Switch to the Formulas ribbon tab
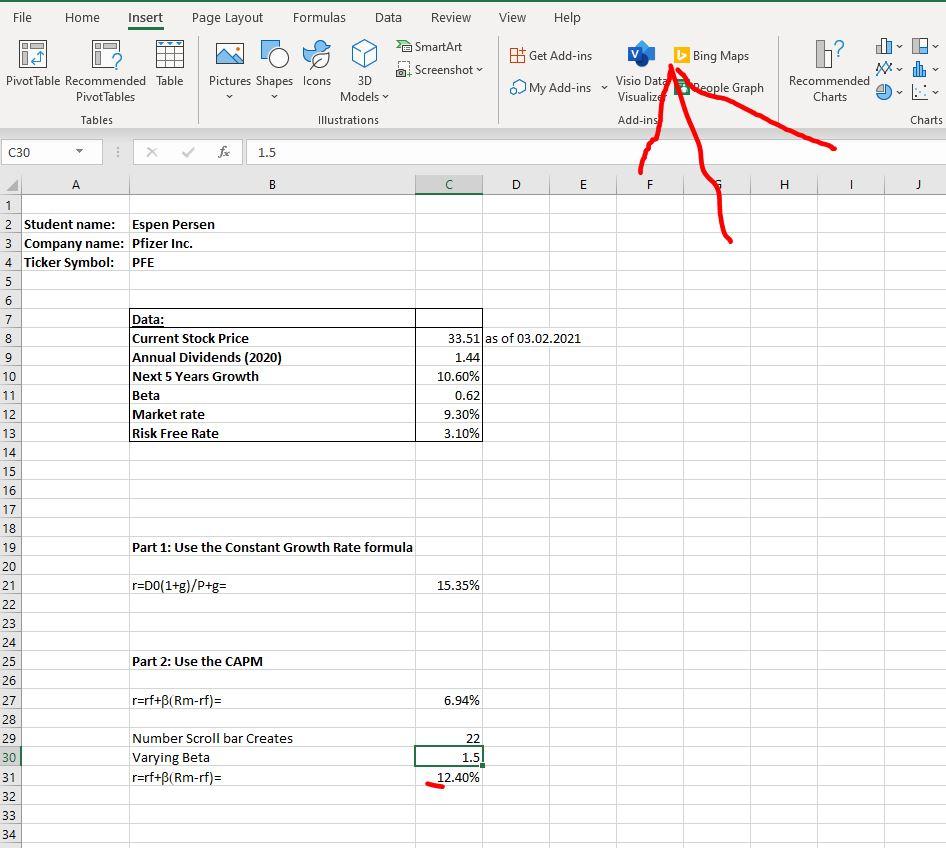Screen dimensions: 946x848 click(x=319, y=17)
